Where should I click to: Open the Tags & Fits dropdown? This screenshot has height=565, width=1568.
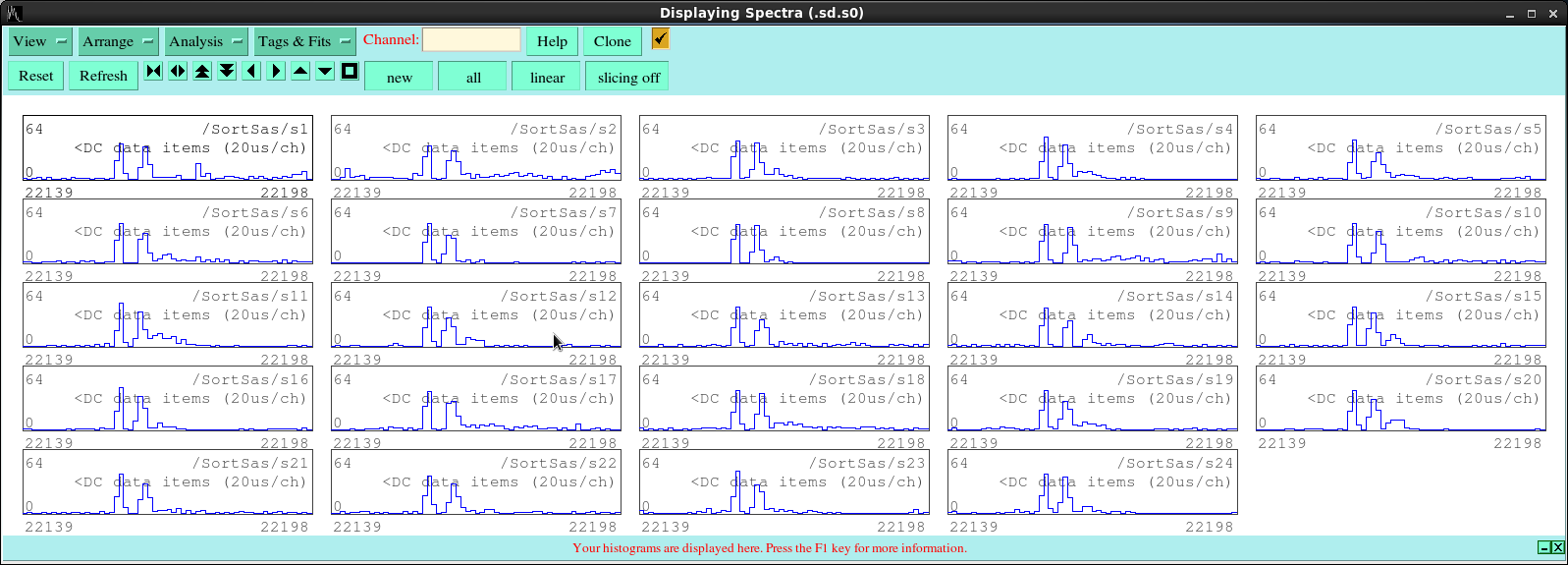click(x=304, y=41)
